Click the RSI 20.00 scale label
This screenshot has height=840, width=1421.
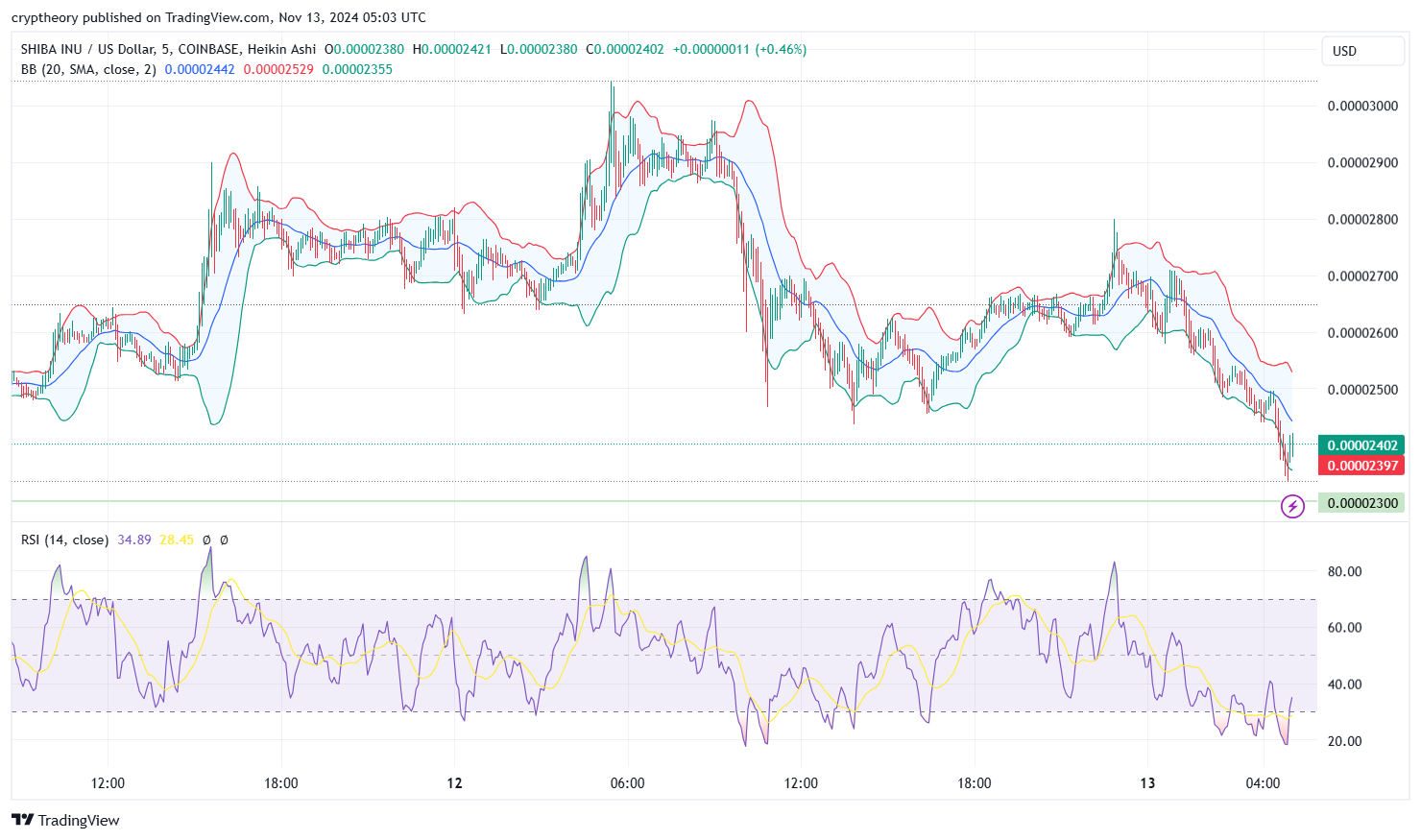pos(1344,741)
